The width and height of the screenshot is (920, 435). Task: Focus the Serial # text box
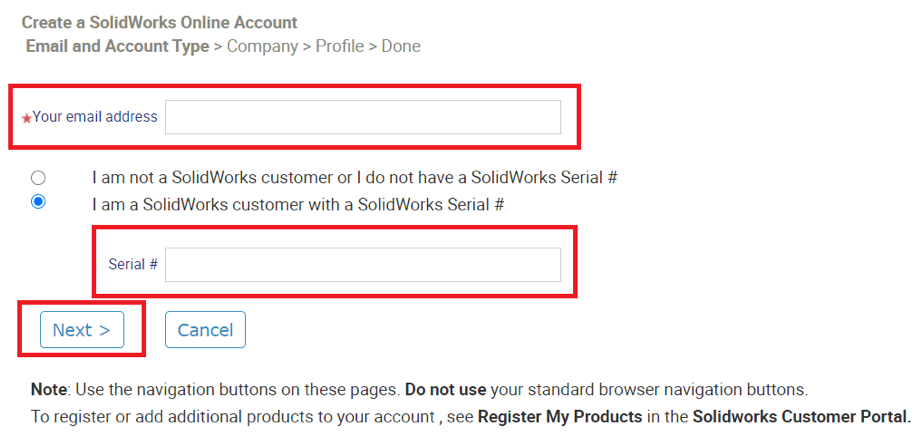(362, 265)
